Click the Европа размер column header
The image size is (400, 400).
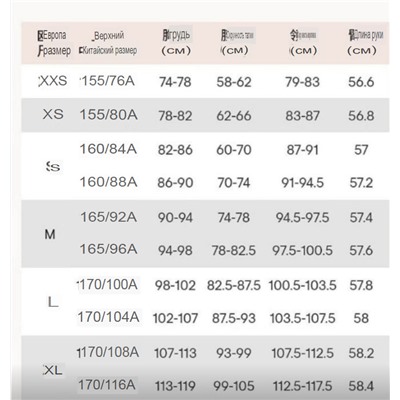[x=54, y=43]
